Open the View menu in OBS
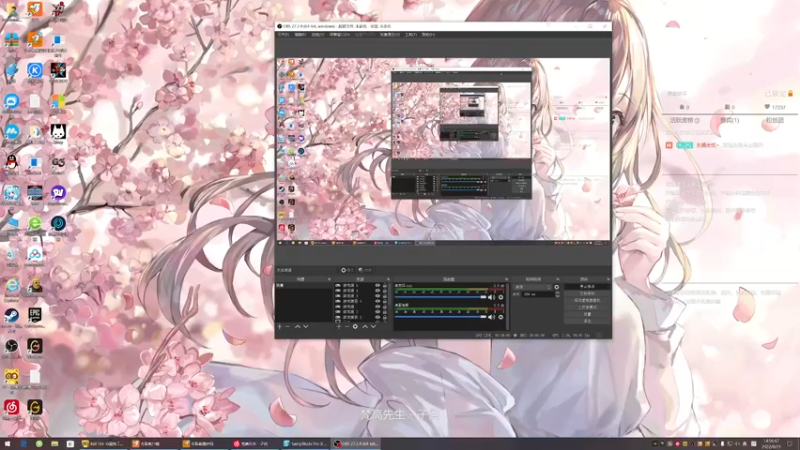 click(318, 34)
